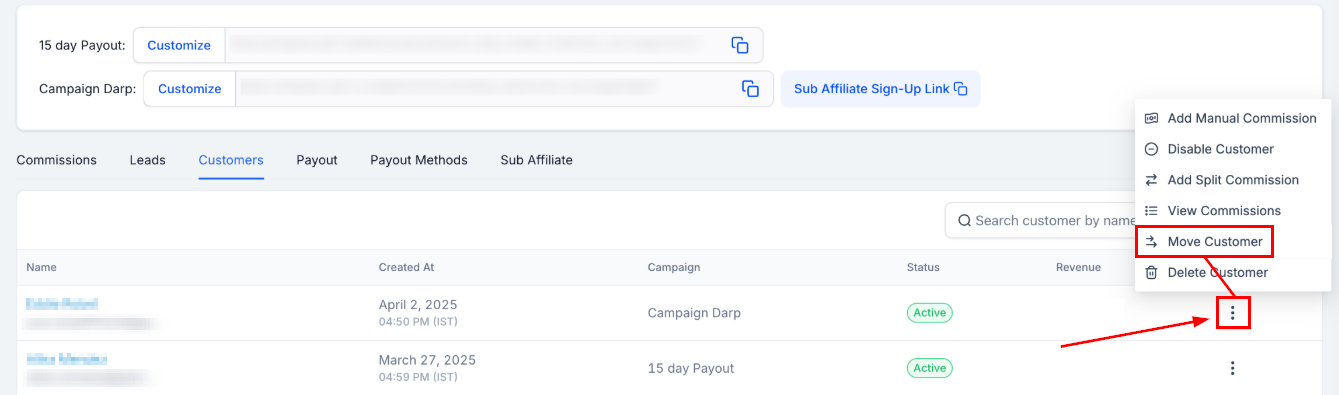Viewport: 1339px width, 395px height.
Task: Go to the Payout Methods tab
Action: [x=419, y=160]
